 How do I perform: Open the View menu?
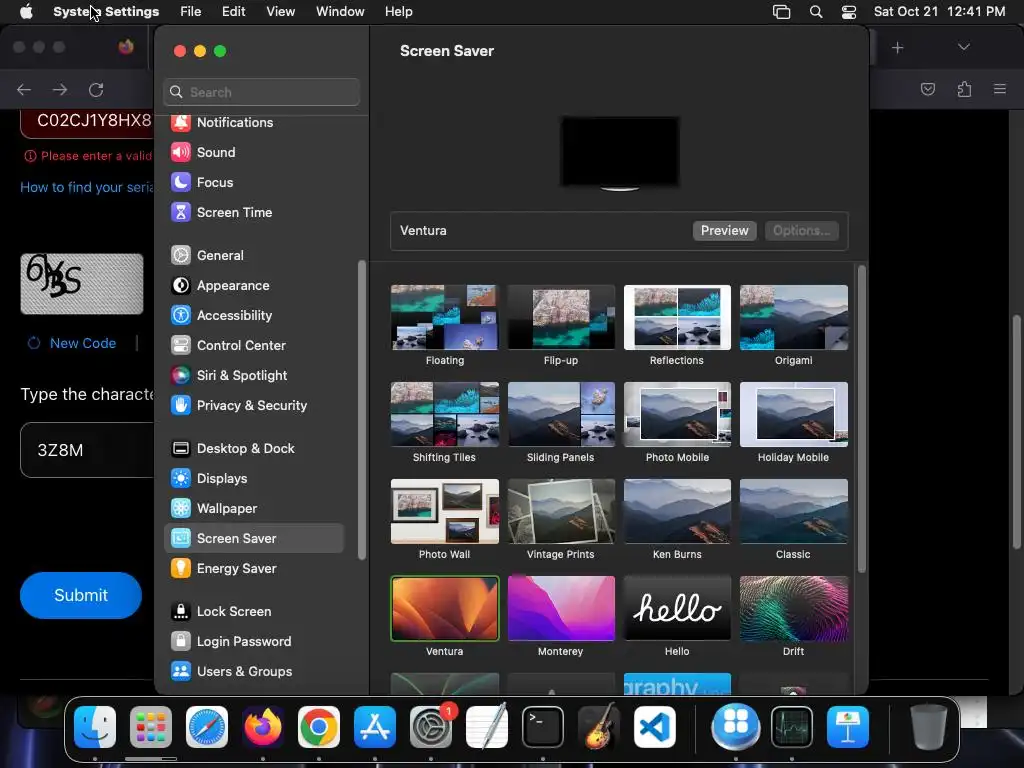pos(281,12)
